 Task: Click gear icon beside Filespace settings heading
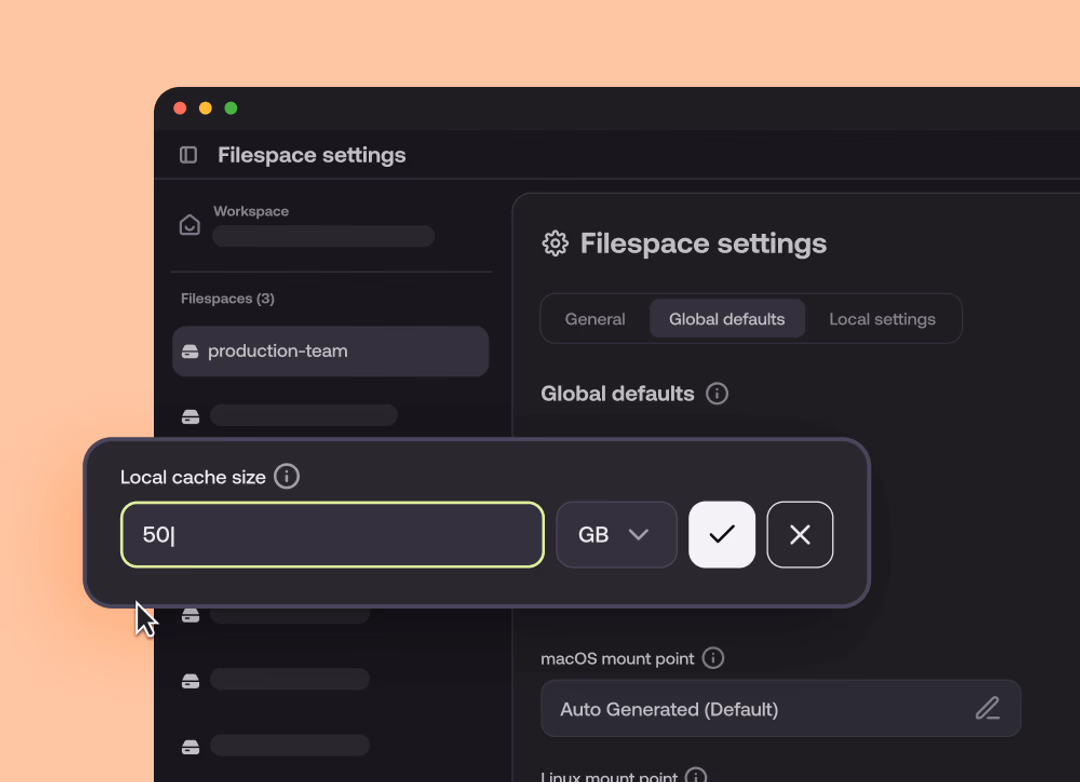[x=555, y=243]
